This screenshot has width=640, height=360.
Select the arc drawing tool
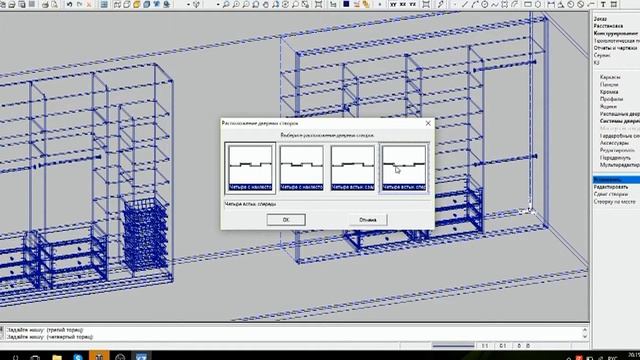(x=475, y=4)
